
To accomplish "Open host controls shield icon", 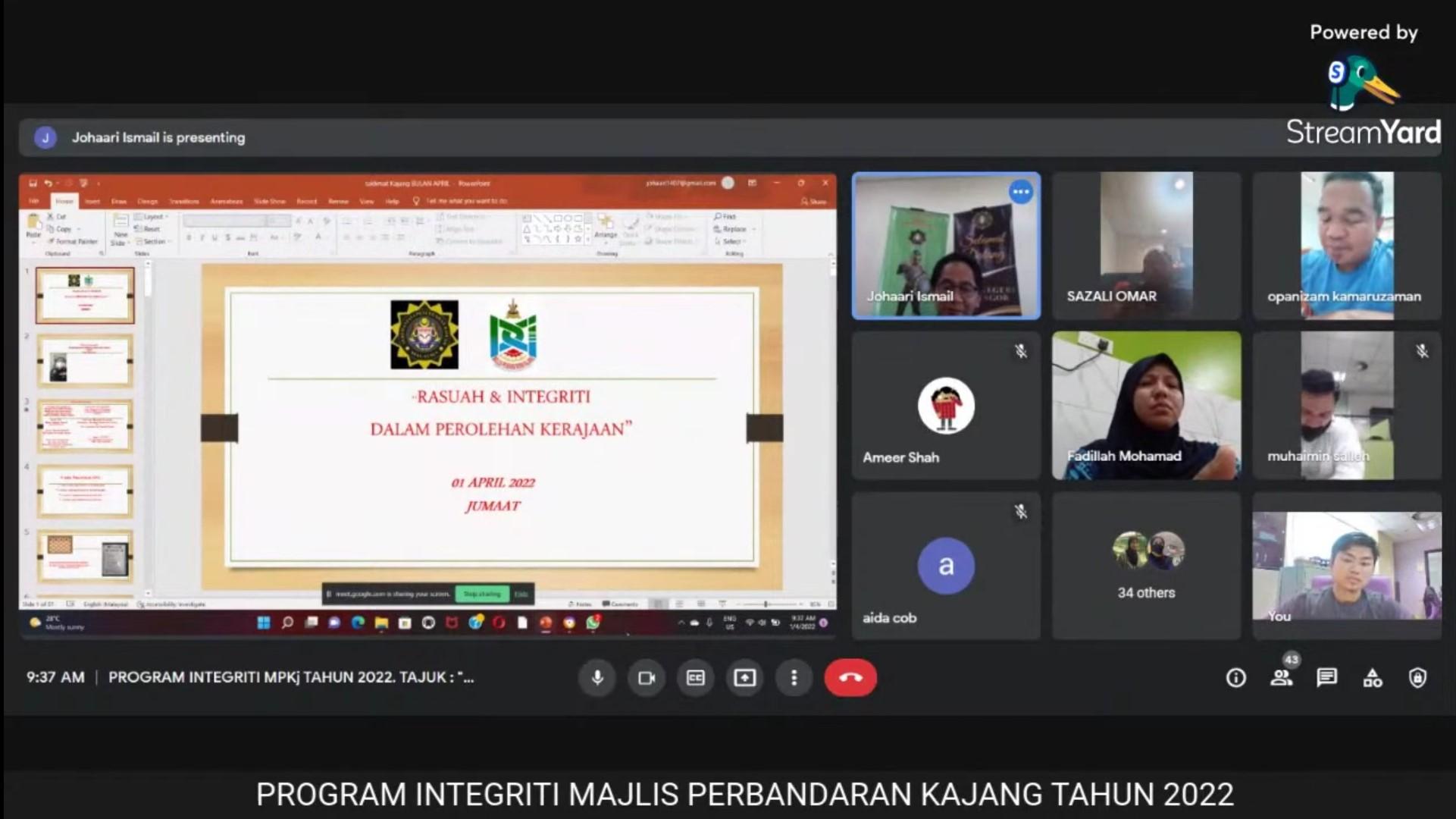I will click(1417, 678).
